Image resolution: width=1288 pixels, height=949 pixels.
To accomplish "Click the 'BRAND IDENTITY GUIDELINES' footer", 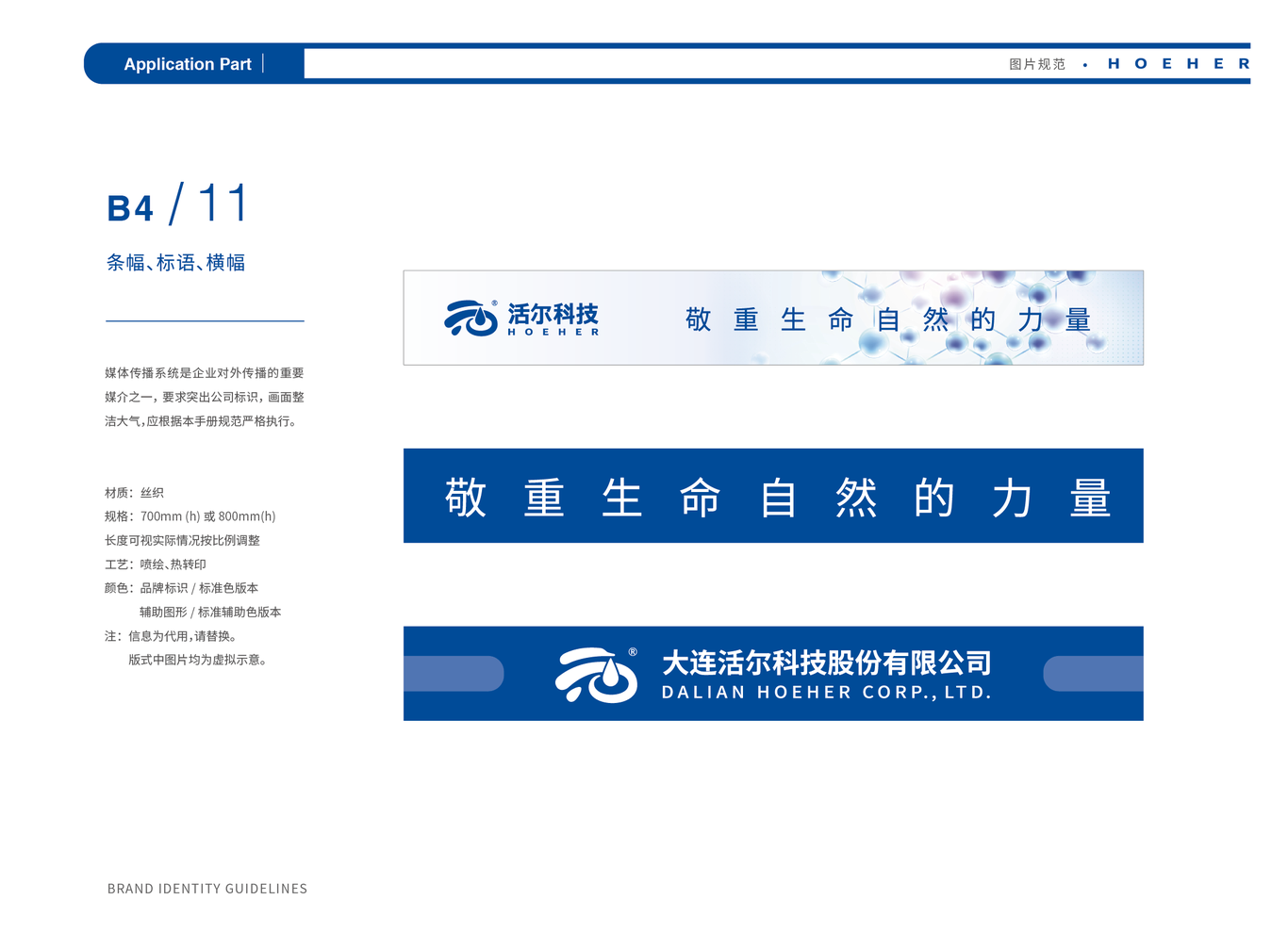I will pyautogui.click(x=207, y=889).
